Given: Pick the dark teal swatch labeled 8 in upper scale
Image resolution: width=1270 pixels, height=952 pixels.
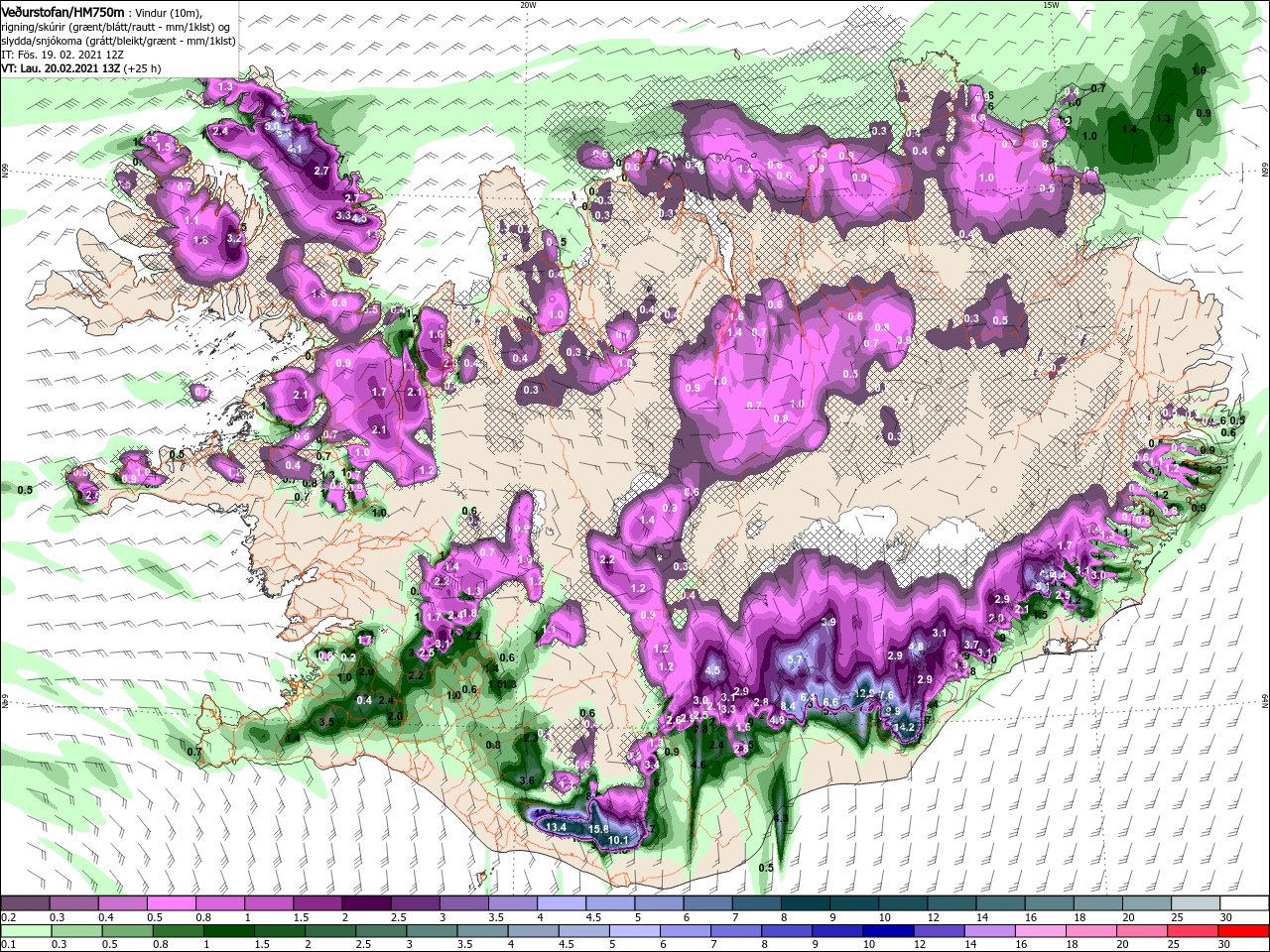Looking at the screenshot, I should coord(805,903).
